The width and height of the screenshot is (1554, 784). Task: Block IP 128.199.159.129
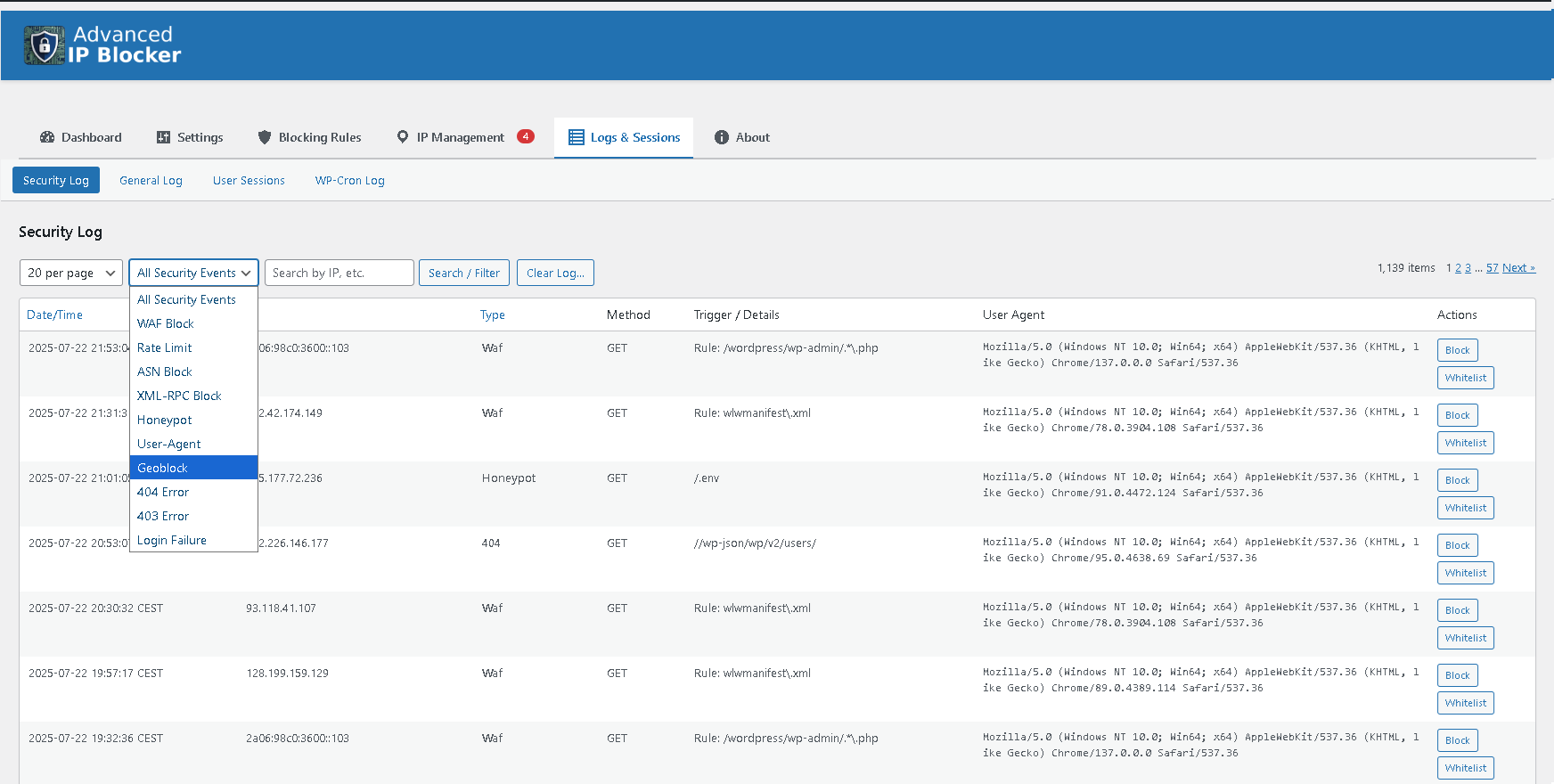pos(1458,675)
